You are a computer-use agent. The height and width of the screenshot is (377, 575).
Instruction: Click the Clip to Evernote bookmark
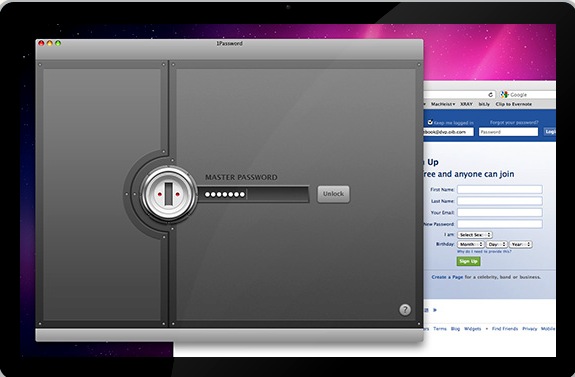pyautogui.click(x=514, y=104)
